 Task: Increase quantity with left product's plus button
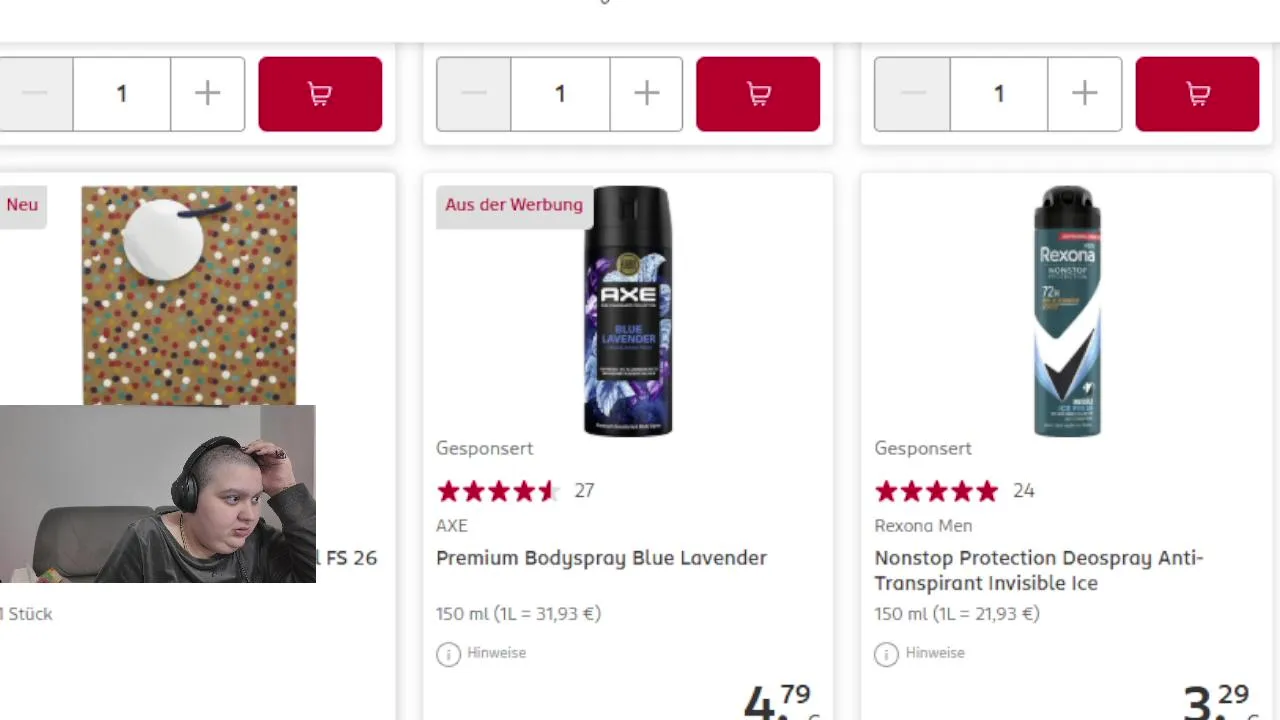[207, 94]
